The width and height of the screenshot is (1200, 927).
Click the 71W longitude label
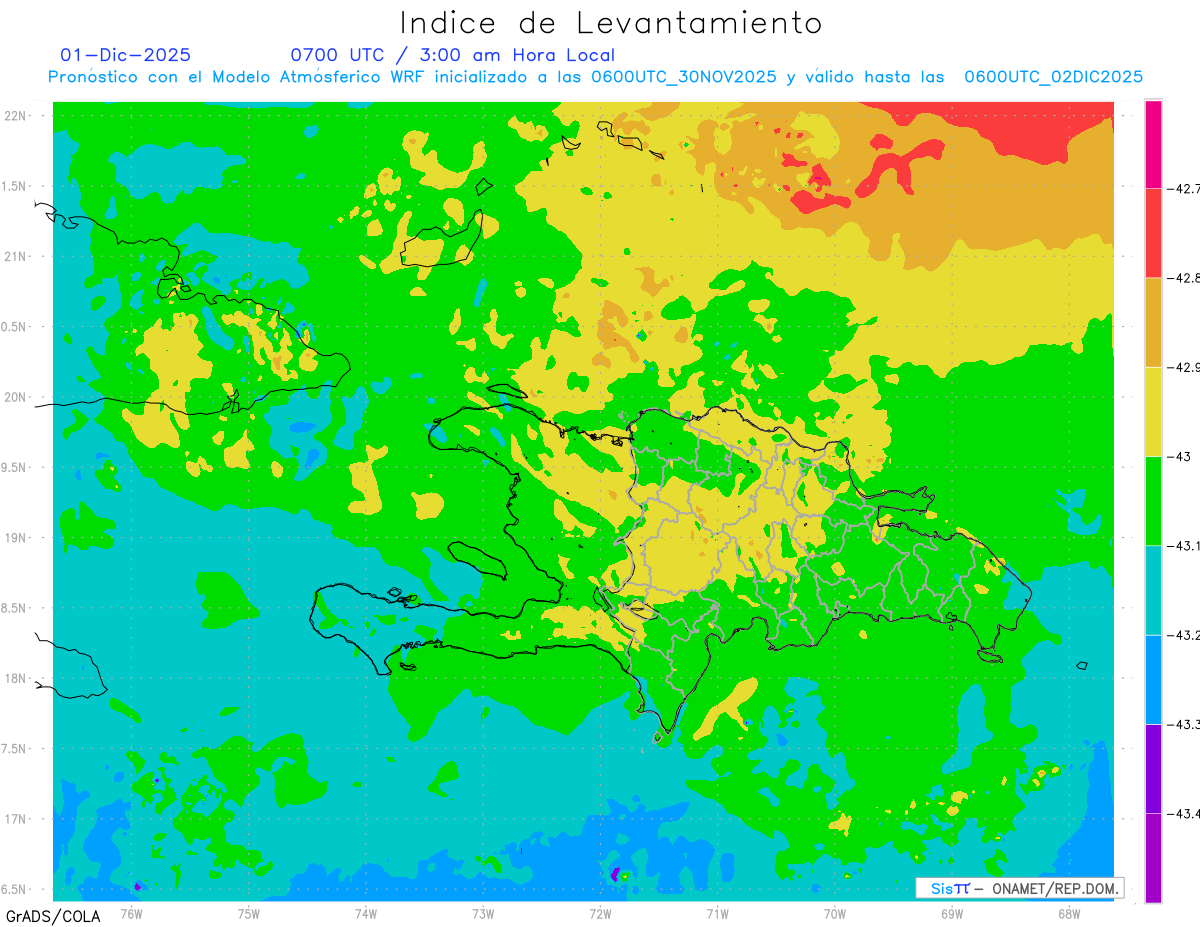point(717,913)
